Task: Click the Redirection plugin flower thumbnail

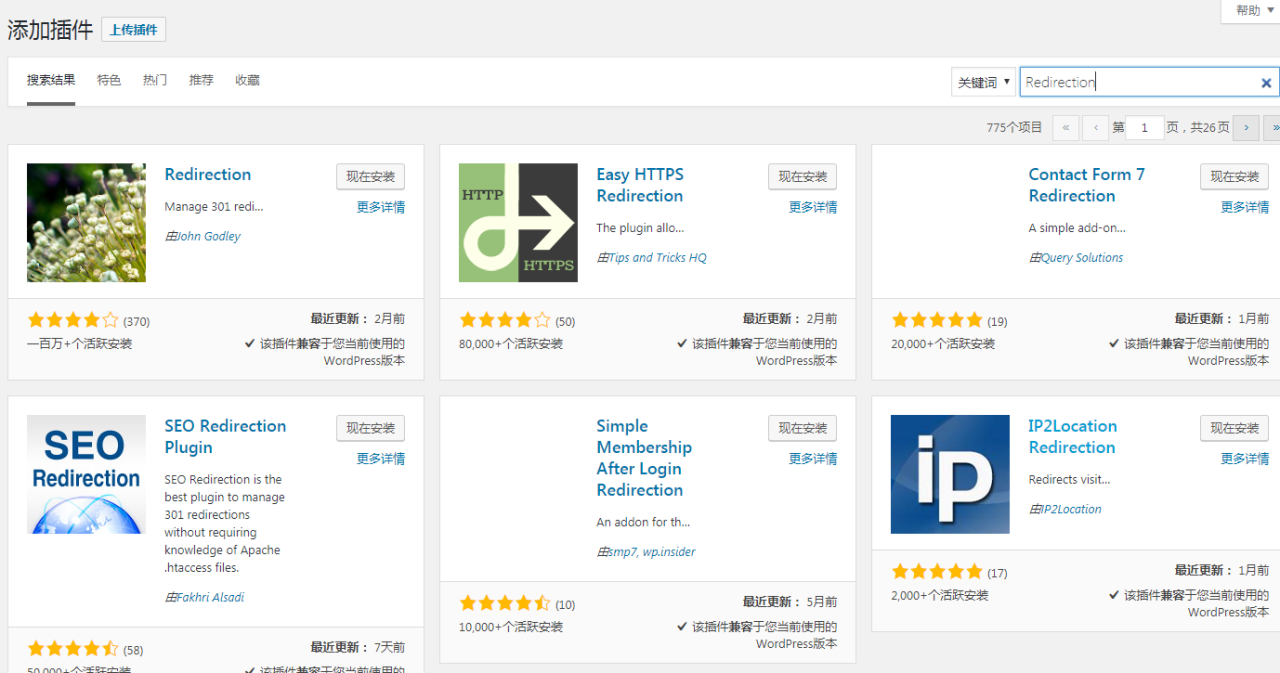Action: 86,222
